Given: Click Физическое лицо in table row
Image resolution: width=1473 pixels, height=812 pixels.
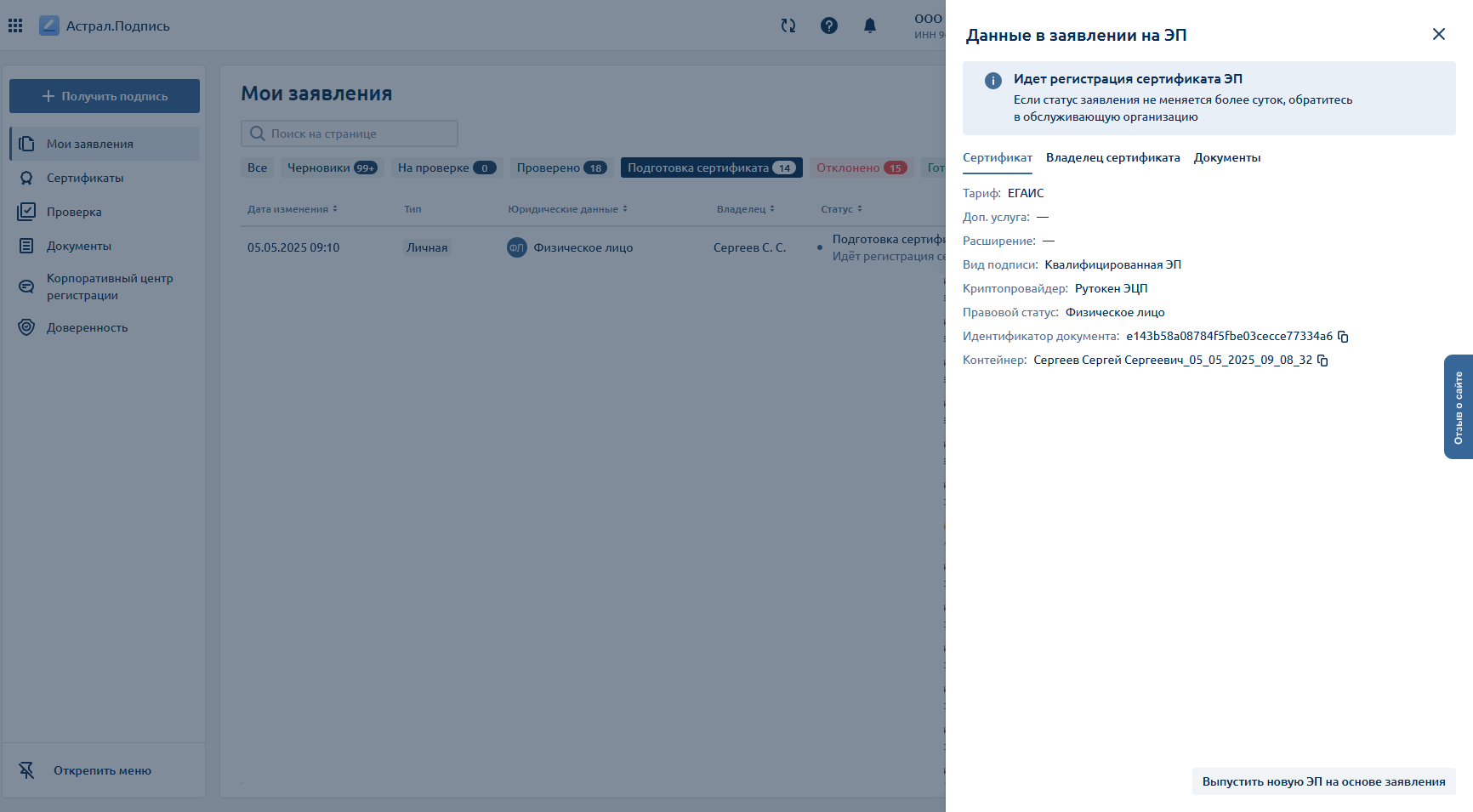Looking at the screenshot, I should 583,247.
